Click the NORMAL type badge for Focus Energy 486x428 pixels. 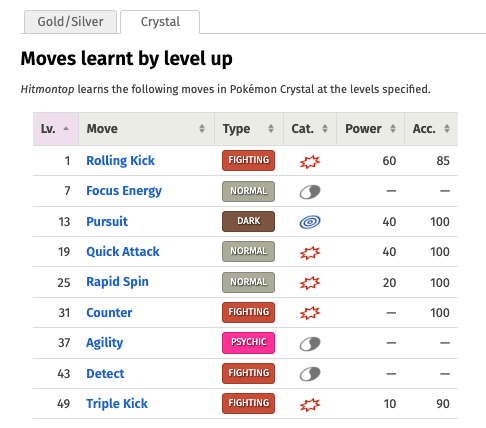coord(249,191)
